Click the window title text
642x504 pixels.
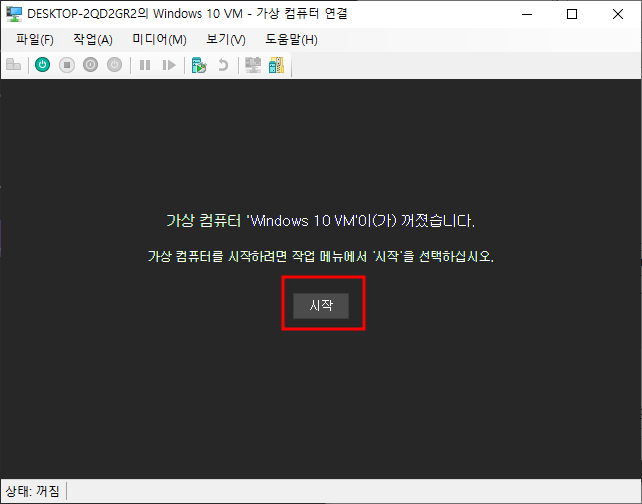tap(187, 14)
